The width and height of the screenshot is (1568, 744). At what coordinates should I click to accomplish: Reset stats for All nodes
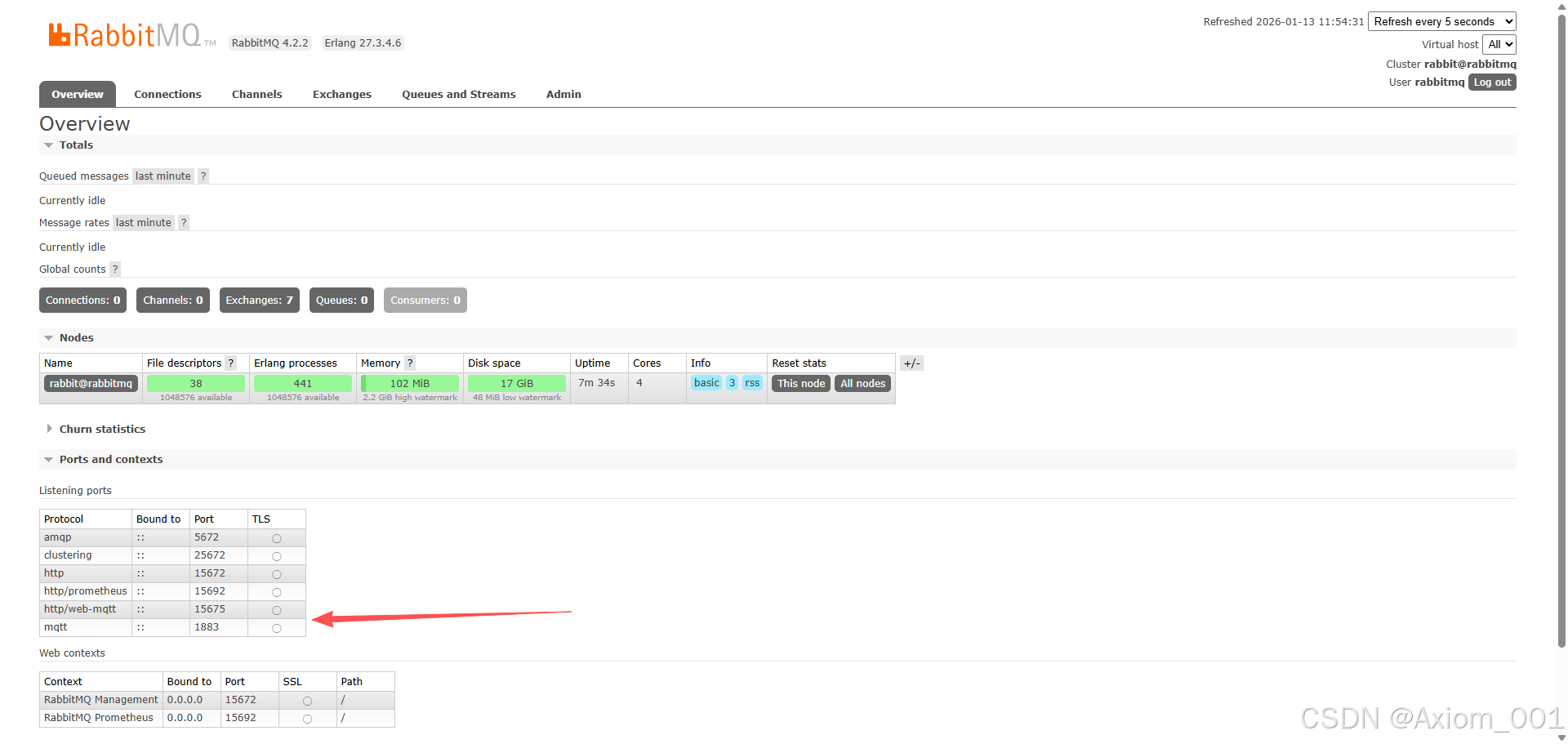[862, 383]
